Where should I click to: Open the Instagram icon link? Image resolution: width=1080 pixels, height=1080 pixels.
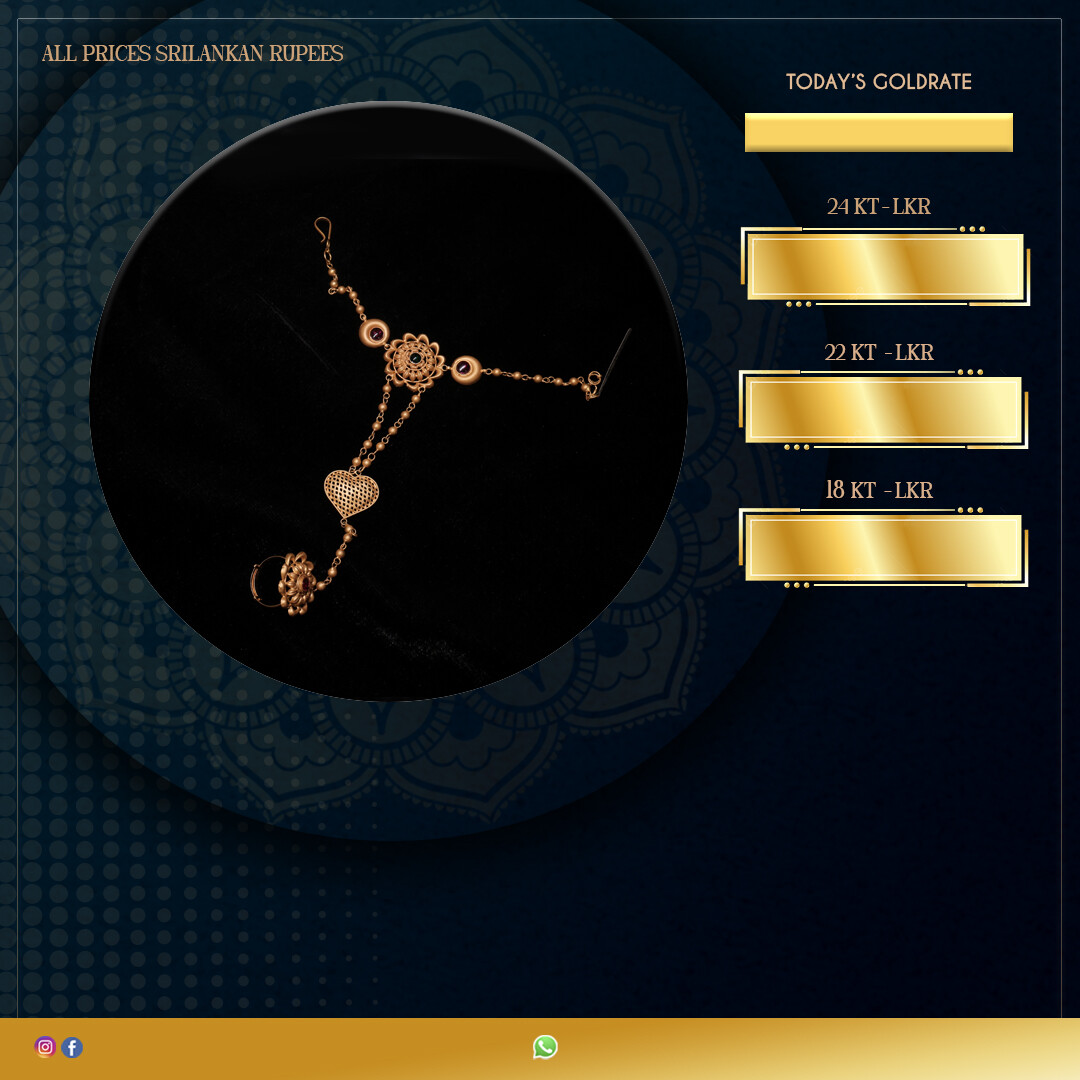[45, 1047]
